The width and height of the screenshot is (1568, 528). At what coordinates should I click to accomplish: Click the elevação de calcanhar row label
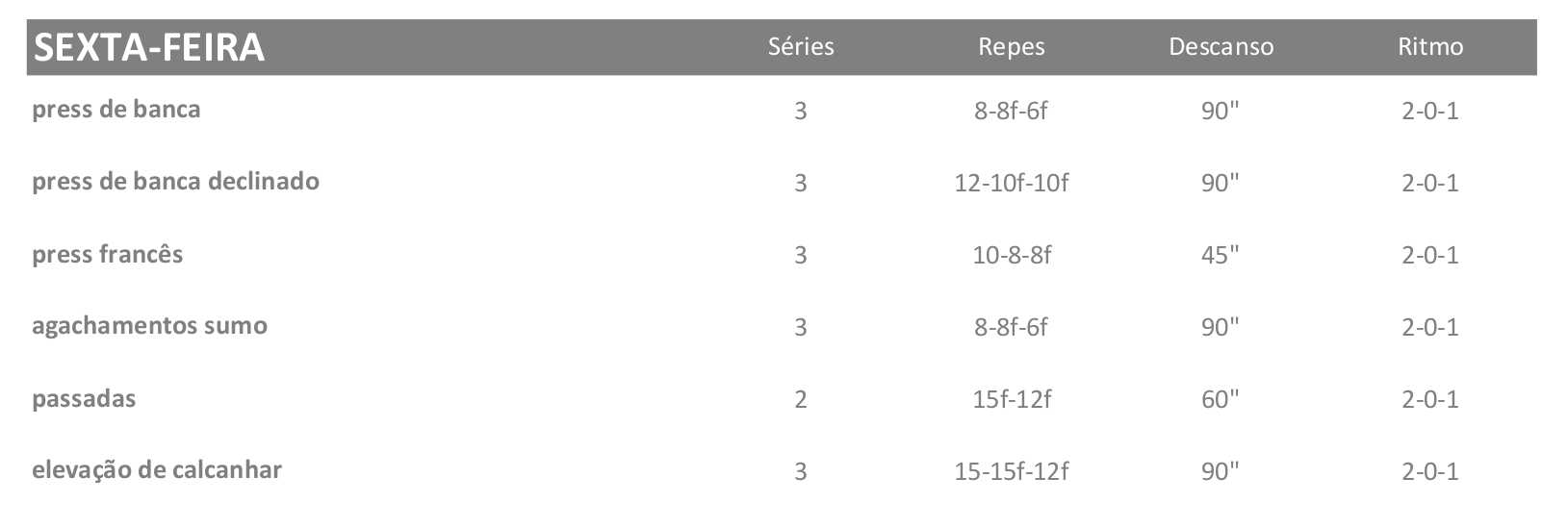(x=157, y=470)
